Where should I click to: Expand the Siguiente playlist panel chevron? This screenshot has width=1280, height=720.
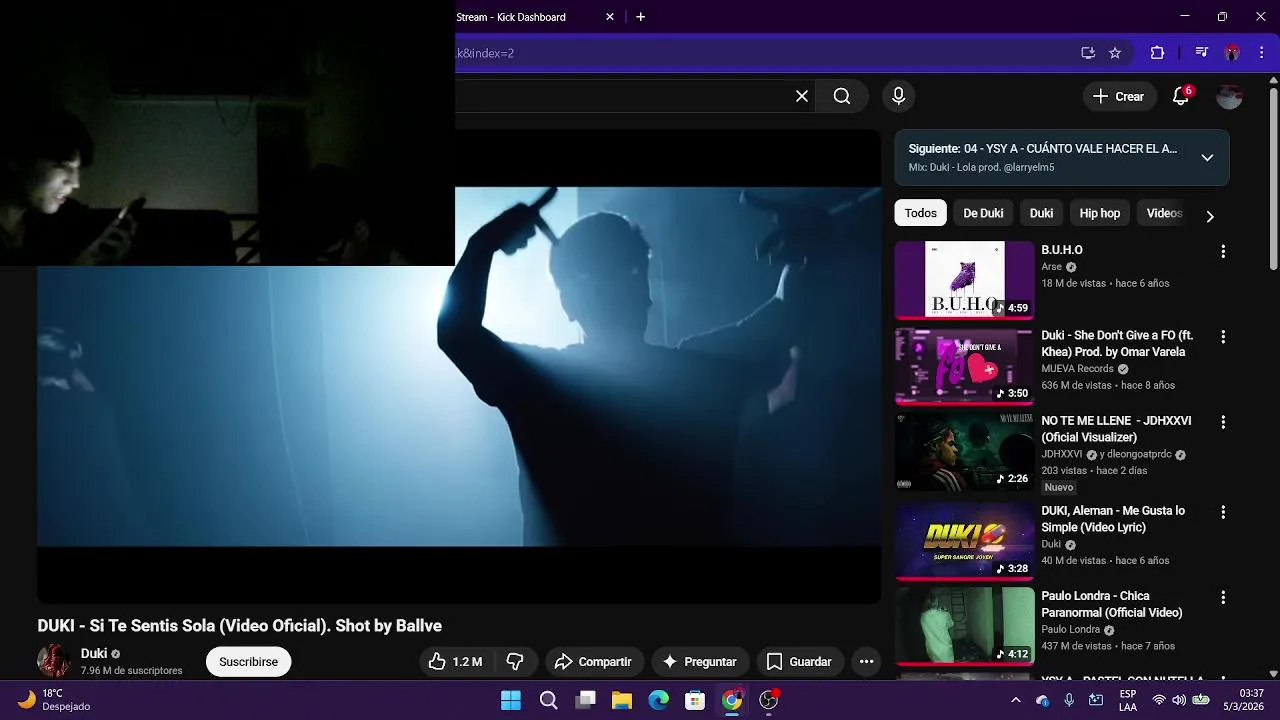pyautogui.click(x=1207, y=158)
